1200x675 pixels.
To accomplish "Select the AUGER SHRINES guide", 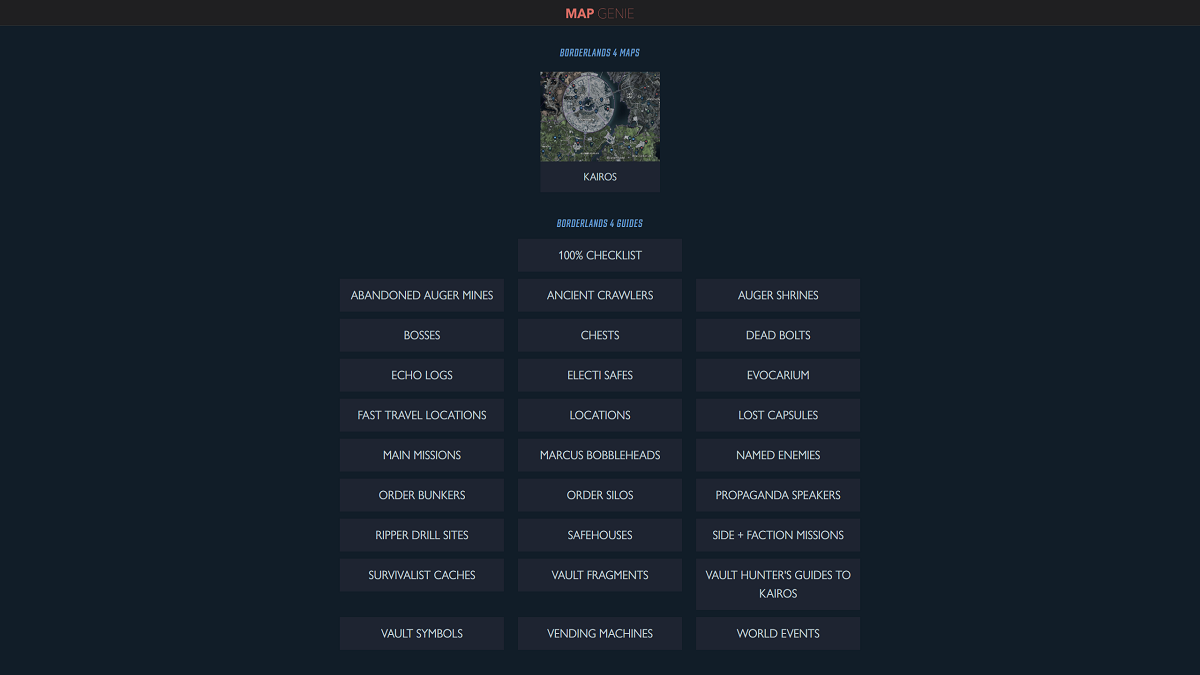I will point(777,295).
